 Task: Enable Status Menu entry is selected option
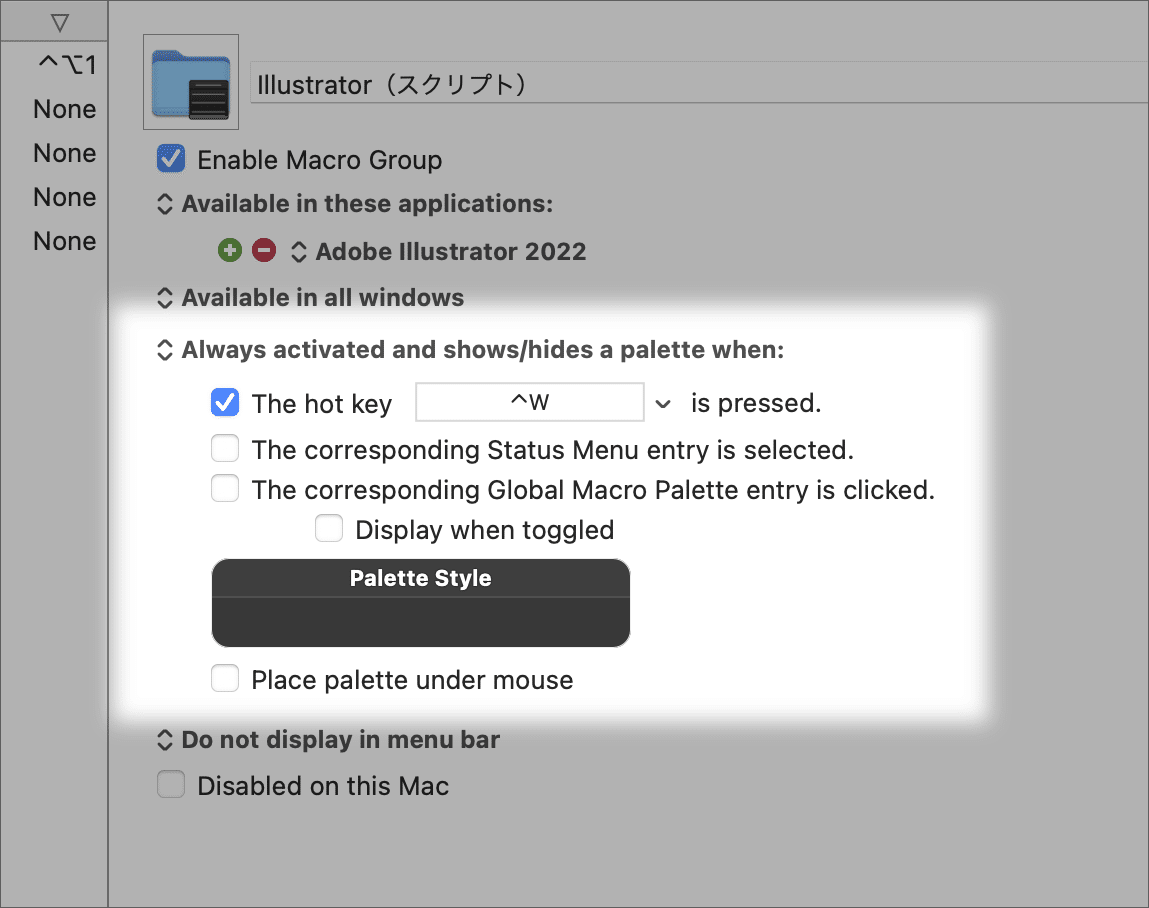tap(225, 449)
